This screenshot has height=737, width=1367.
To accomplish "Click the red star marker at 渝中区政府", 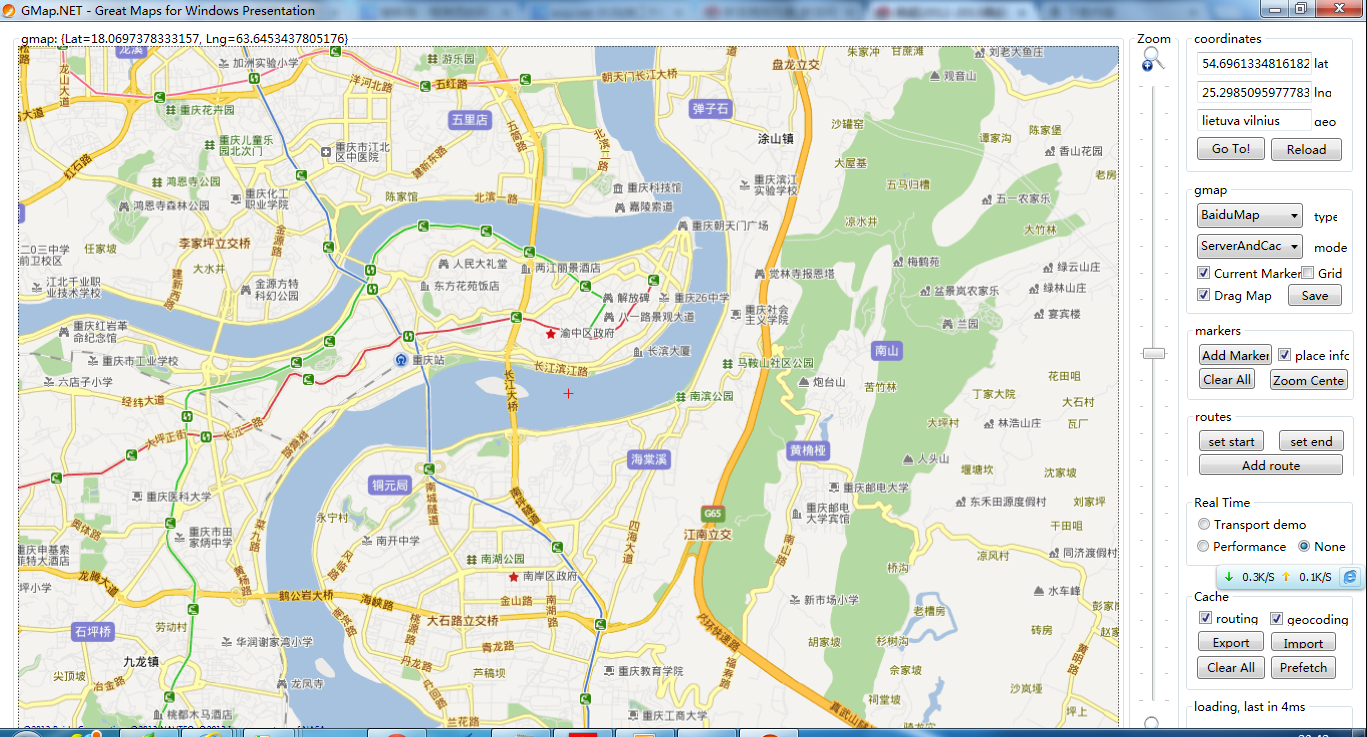I will (550, 333).
